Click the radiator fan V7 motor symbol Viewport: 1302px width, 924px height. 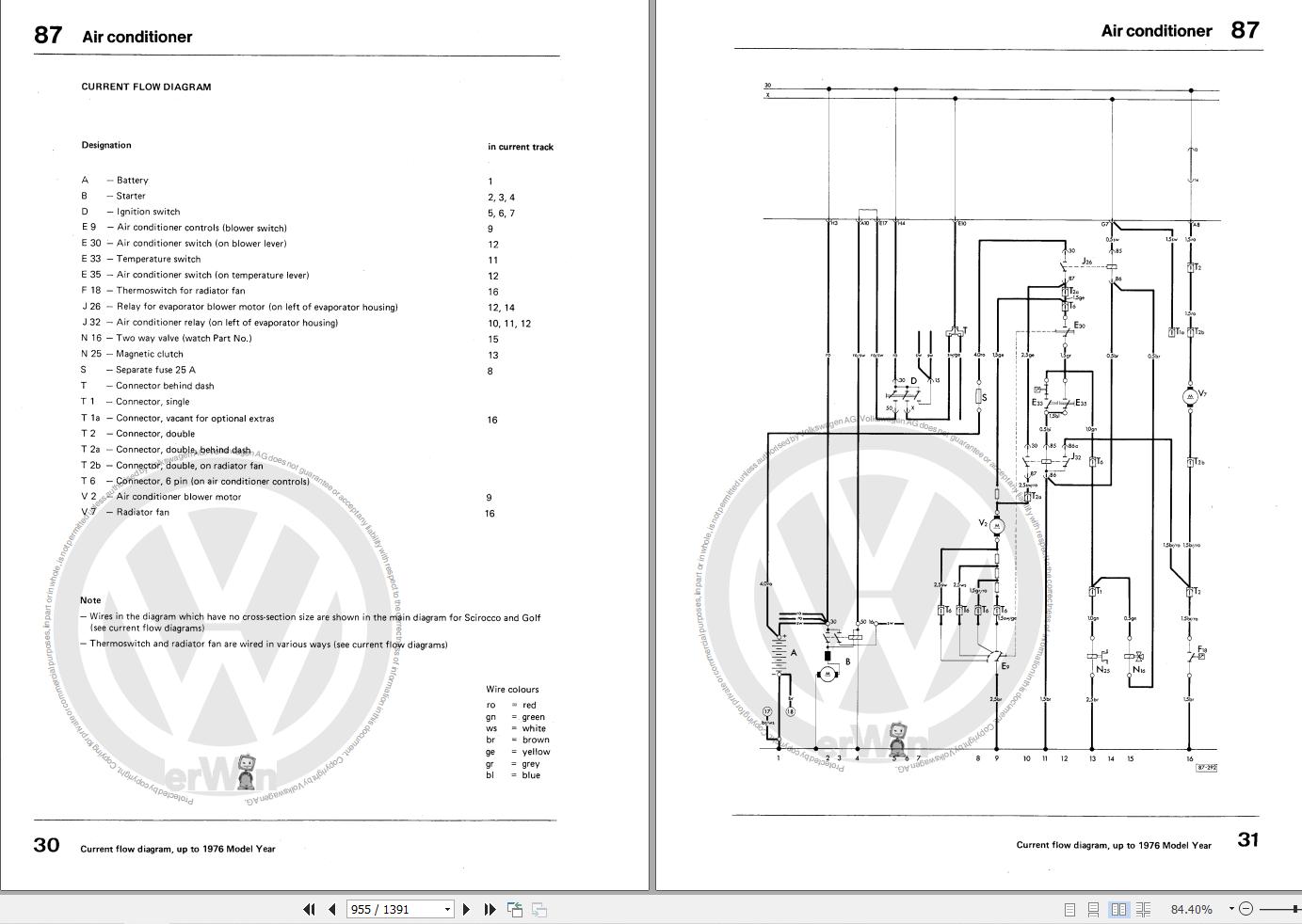coord(1191,396)
